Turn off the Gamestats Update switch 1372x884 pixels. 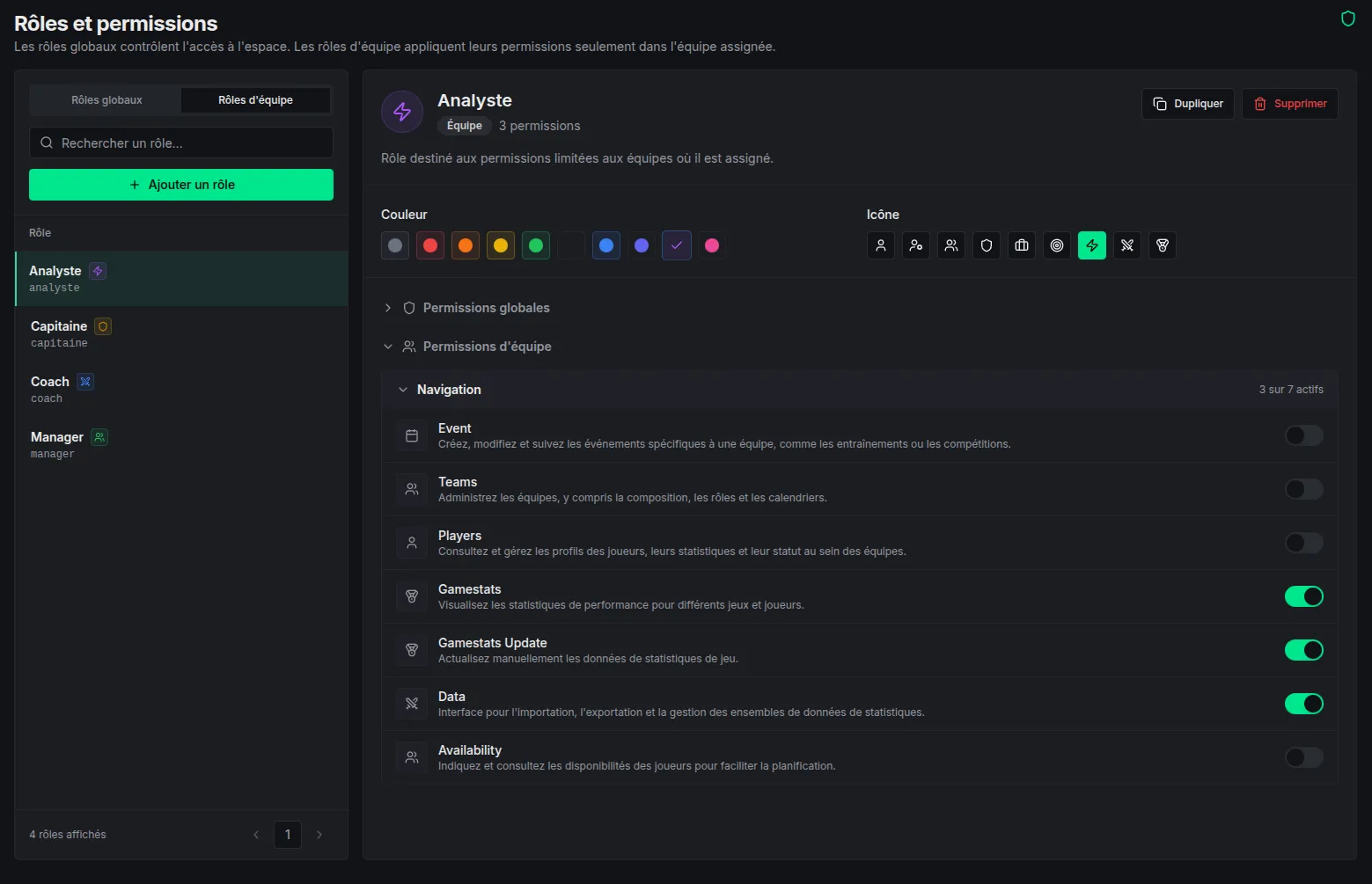[x=1304, y=650]
